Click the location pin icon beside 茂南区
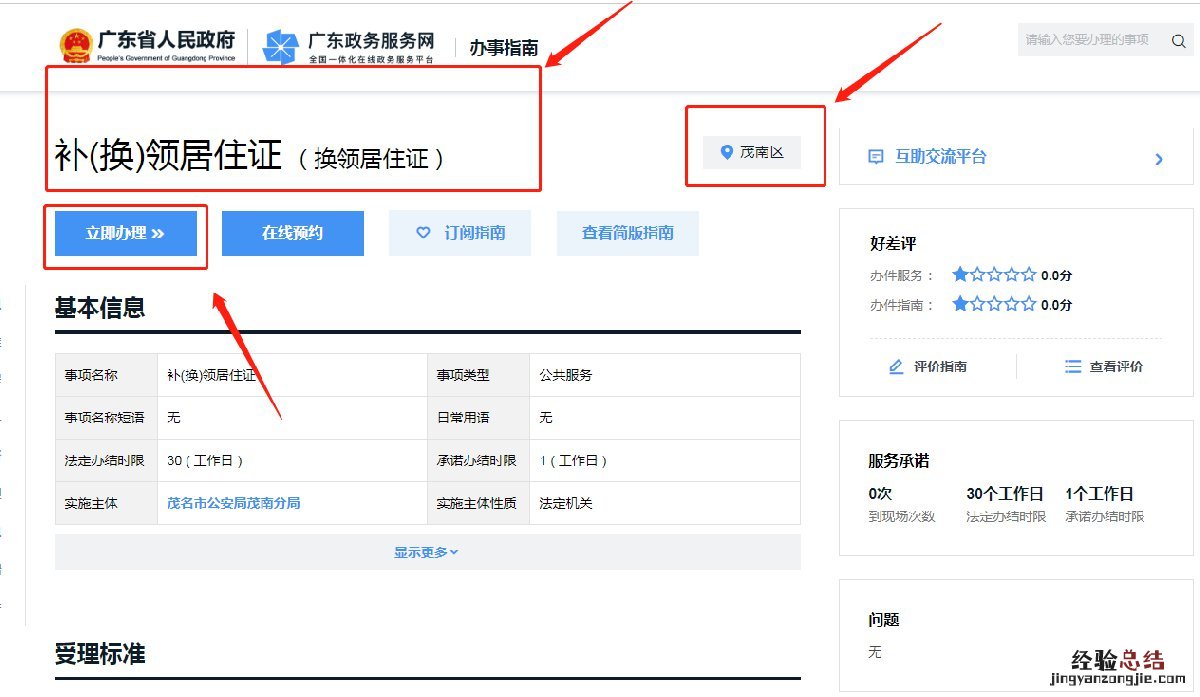The image size is (1200, 697). (x=727, y=153)
